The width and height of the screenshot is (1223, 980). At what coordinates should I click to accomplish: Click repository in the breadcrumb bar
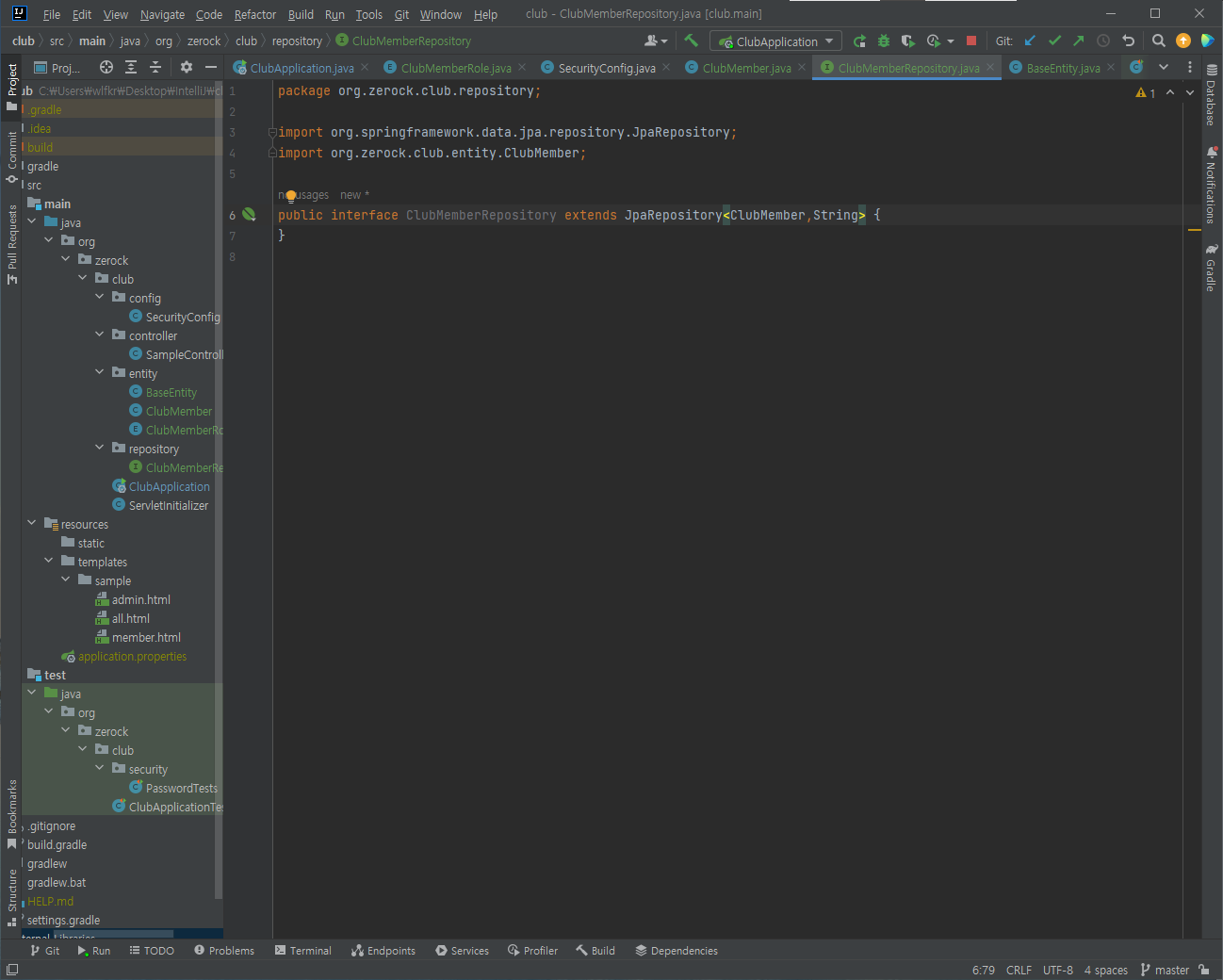pos(297,41)
